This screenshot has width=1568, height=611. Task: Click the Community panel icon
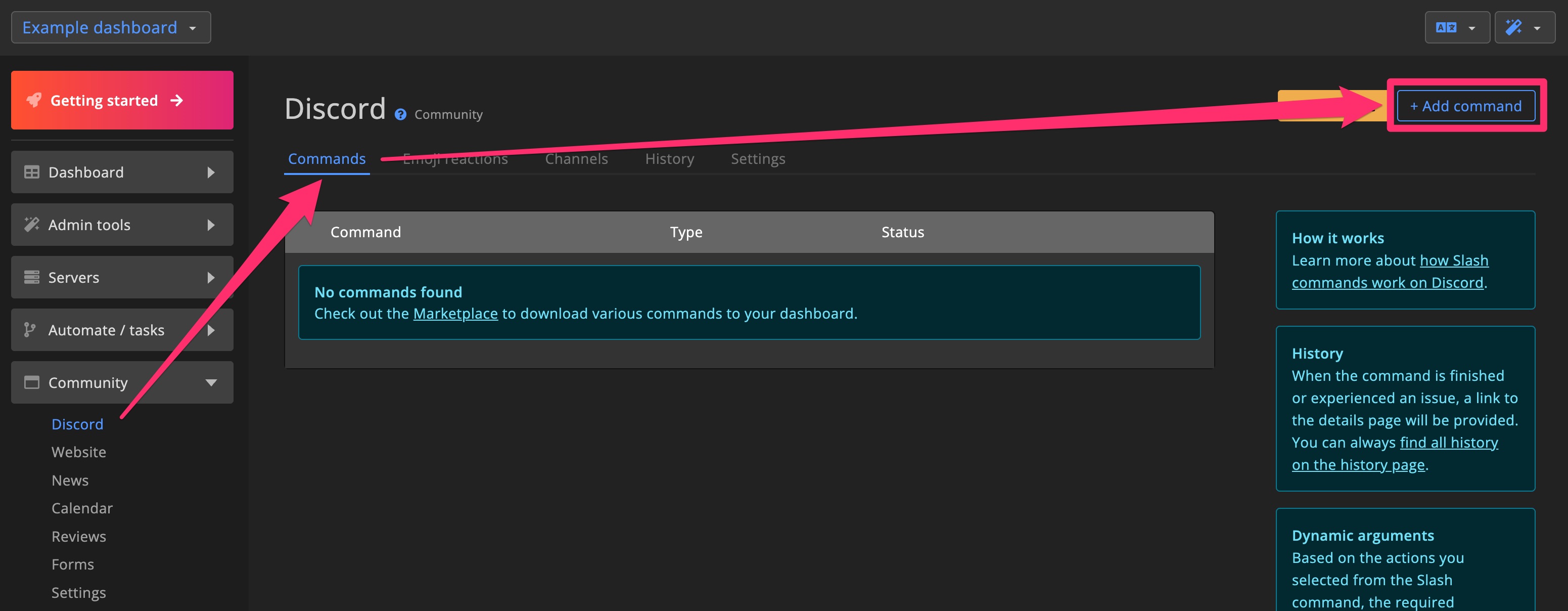tap(32, 382)
